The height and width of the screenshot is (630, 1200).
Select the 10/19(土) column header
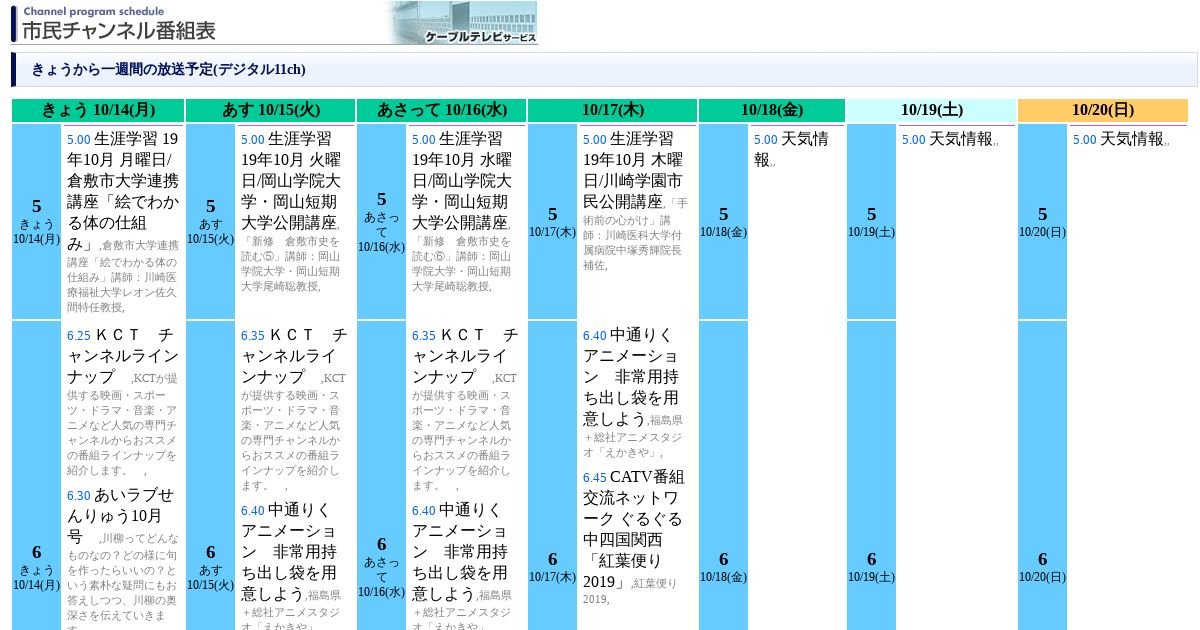pyautogui.click(x=931, y=110)
